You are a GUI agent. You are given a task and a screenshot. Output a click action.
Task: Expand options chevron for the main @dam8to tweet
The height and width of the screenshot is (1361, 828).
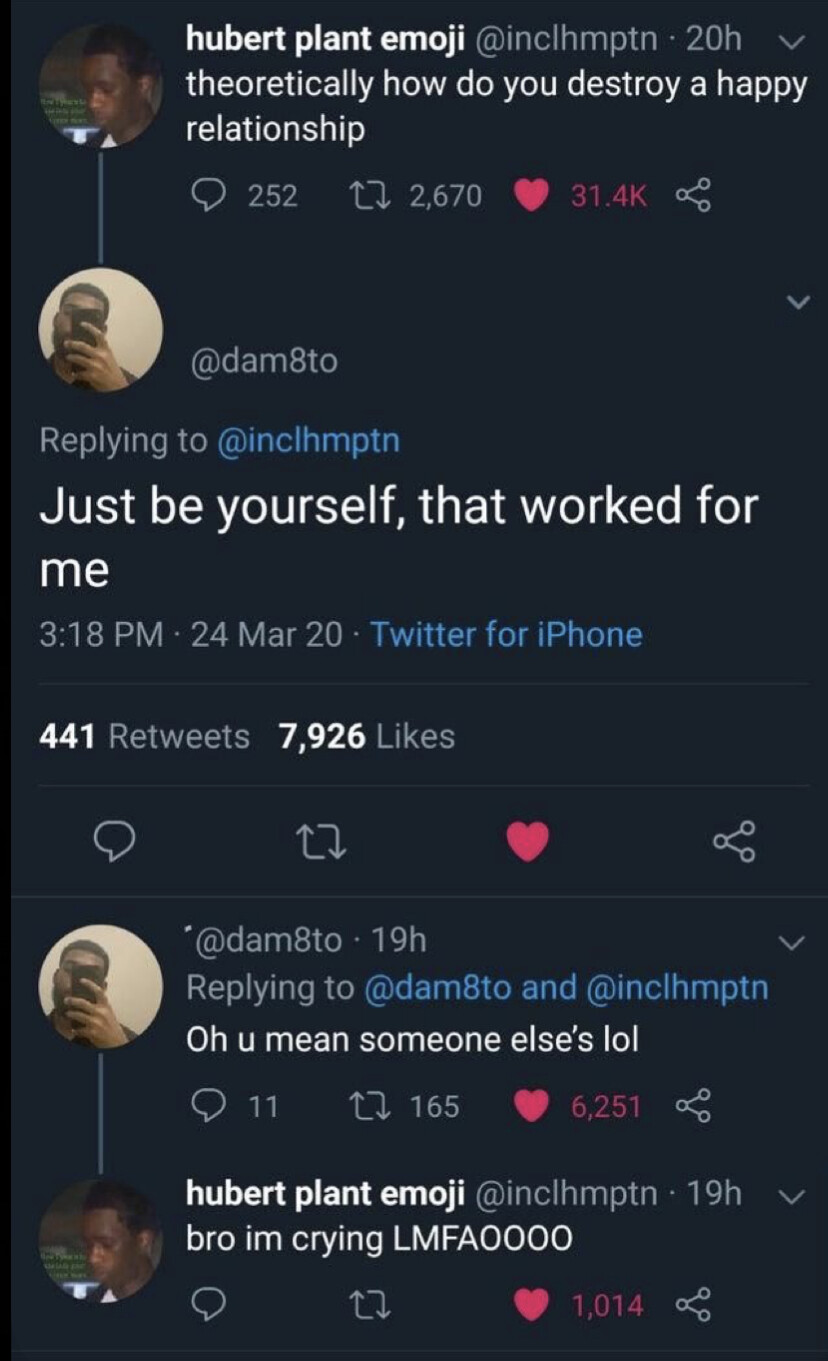coord(797,301)
